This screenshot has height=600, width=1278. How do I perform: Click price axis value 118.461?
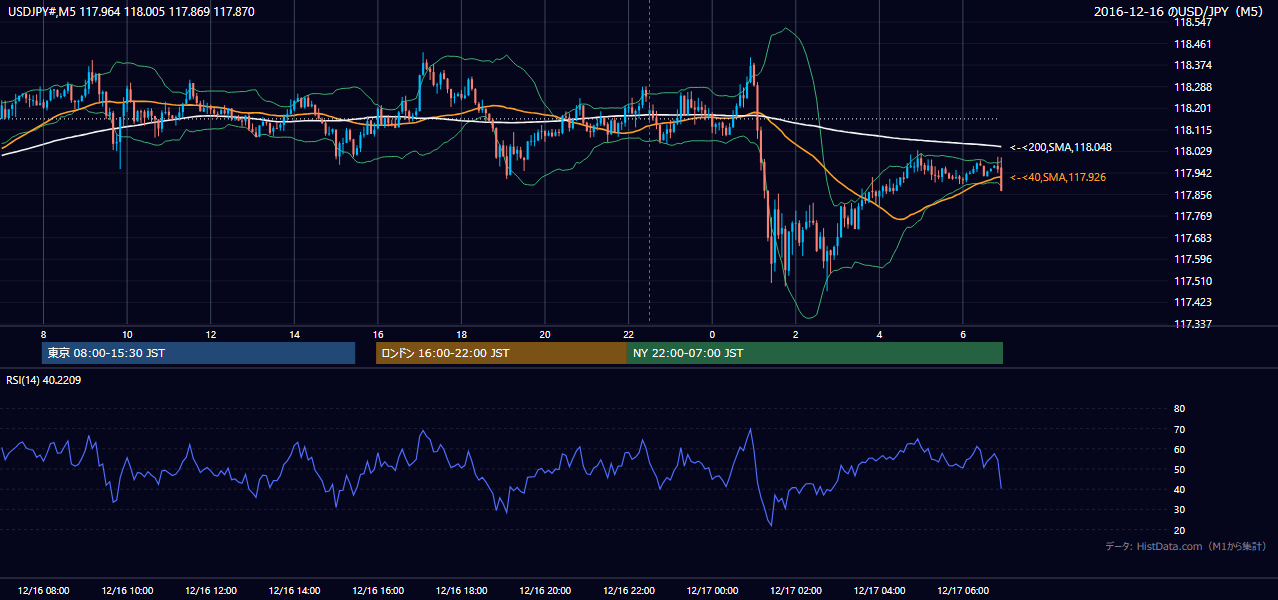pyautogui.click(x=1193, y=44)
